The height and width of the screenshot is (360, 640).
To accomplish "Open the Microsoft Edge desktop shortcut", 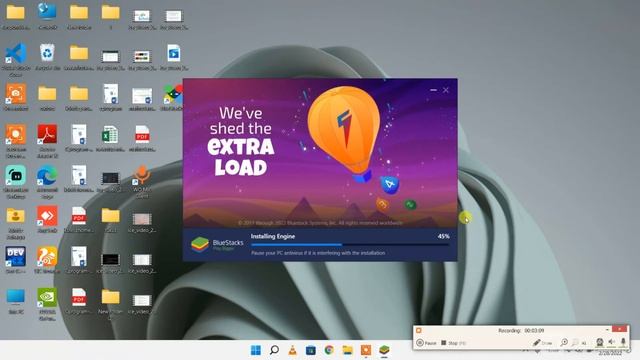I will pos(47,176).
